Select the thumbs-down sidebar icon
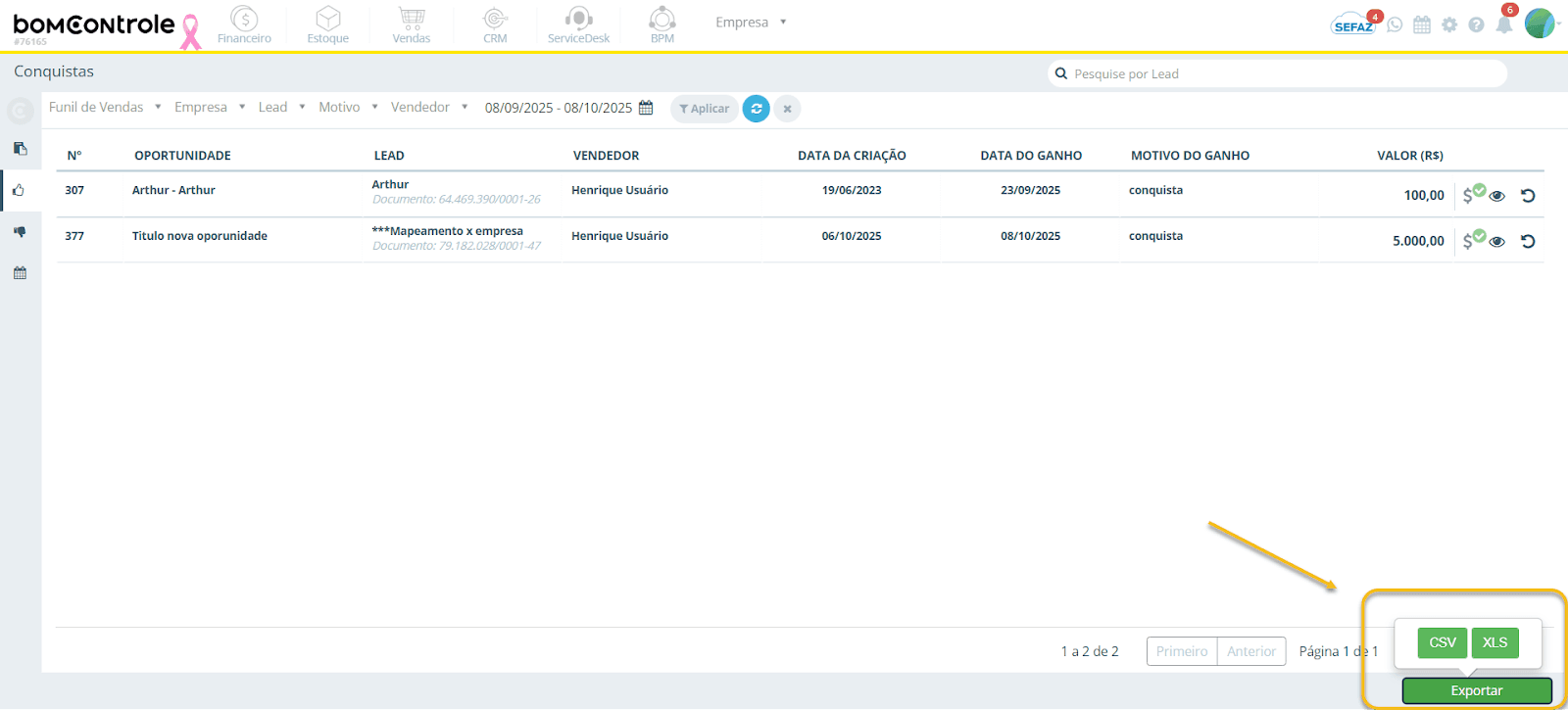 [x=20, y=232]
